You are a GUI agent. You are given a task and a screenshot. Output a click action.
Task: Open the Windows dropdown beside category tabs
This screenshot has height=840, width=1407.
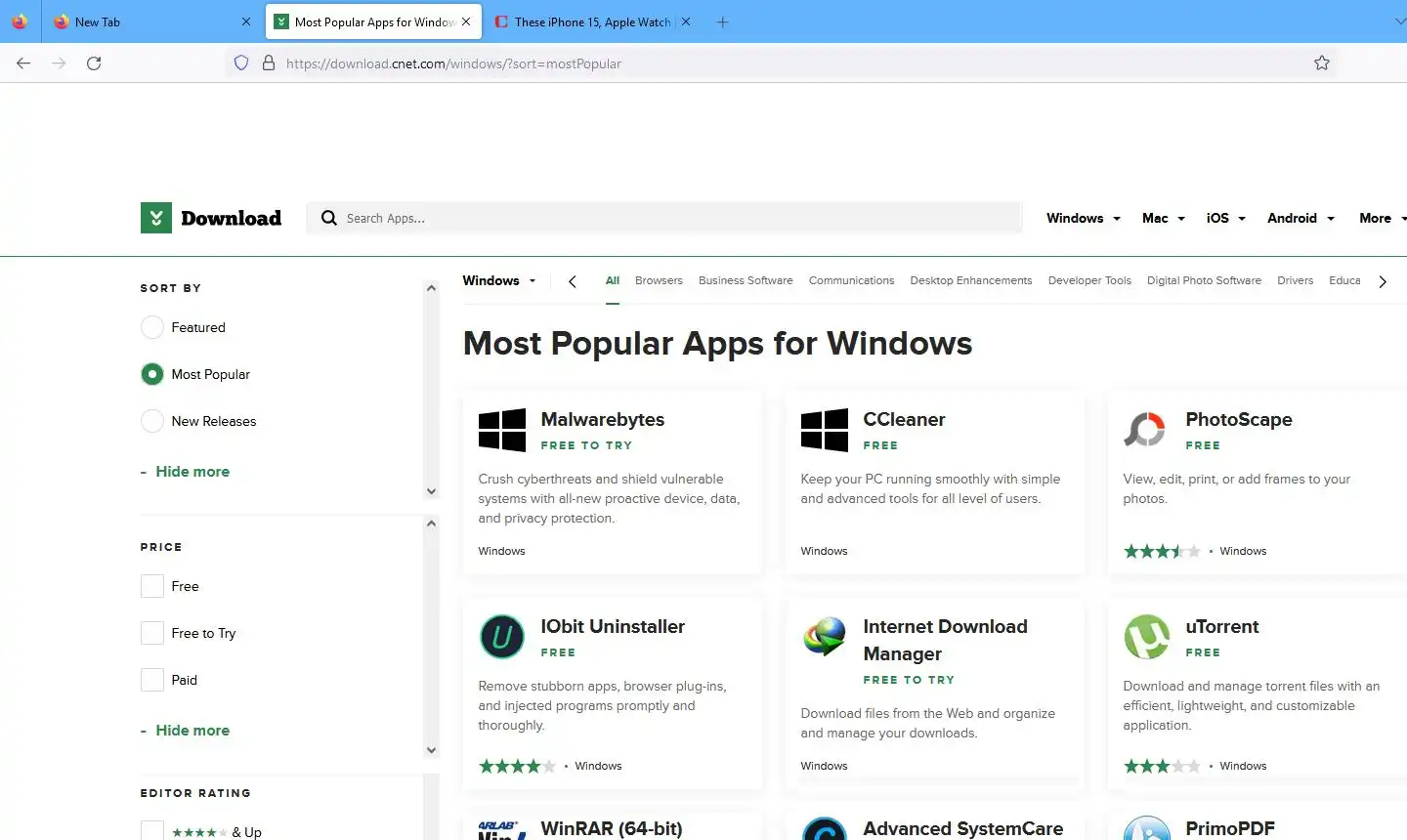click(x=499, y=280)
